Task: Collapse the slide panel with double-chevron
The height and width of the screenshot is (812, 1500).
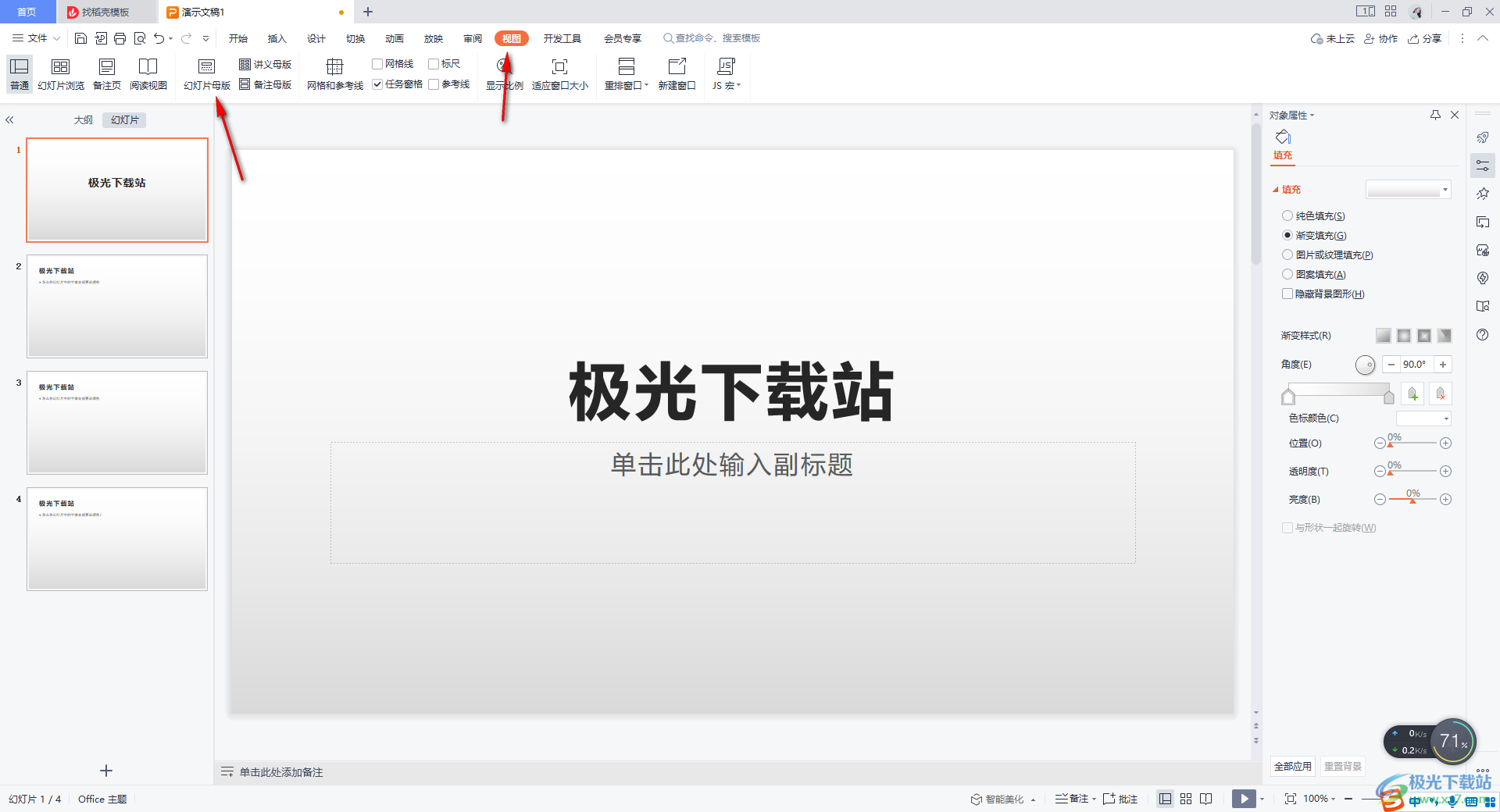Action: point(10,119)
